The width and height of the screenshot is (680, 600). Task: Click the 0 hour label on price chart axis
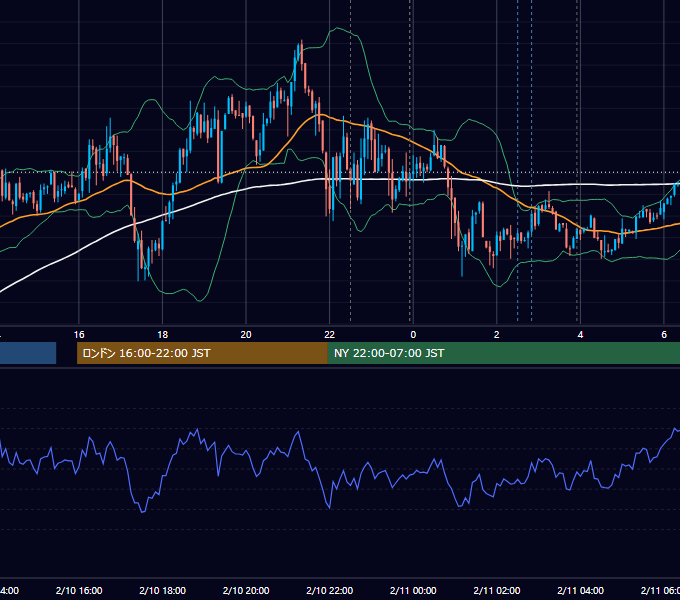tap(413, 335)
